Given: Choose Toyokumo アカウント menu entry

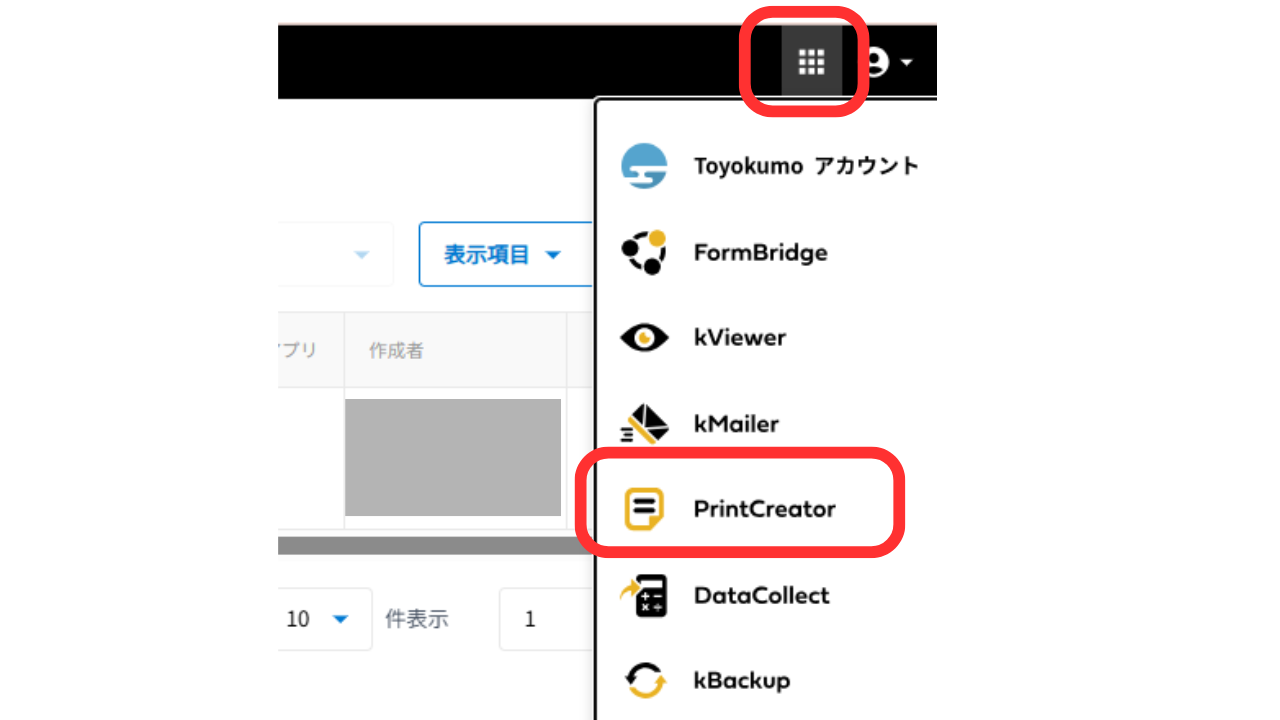Looking at the screenshot, I should tap(806, 165).
